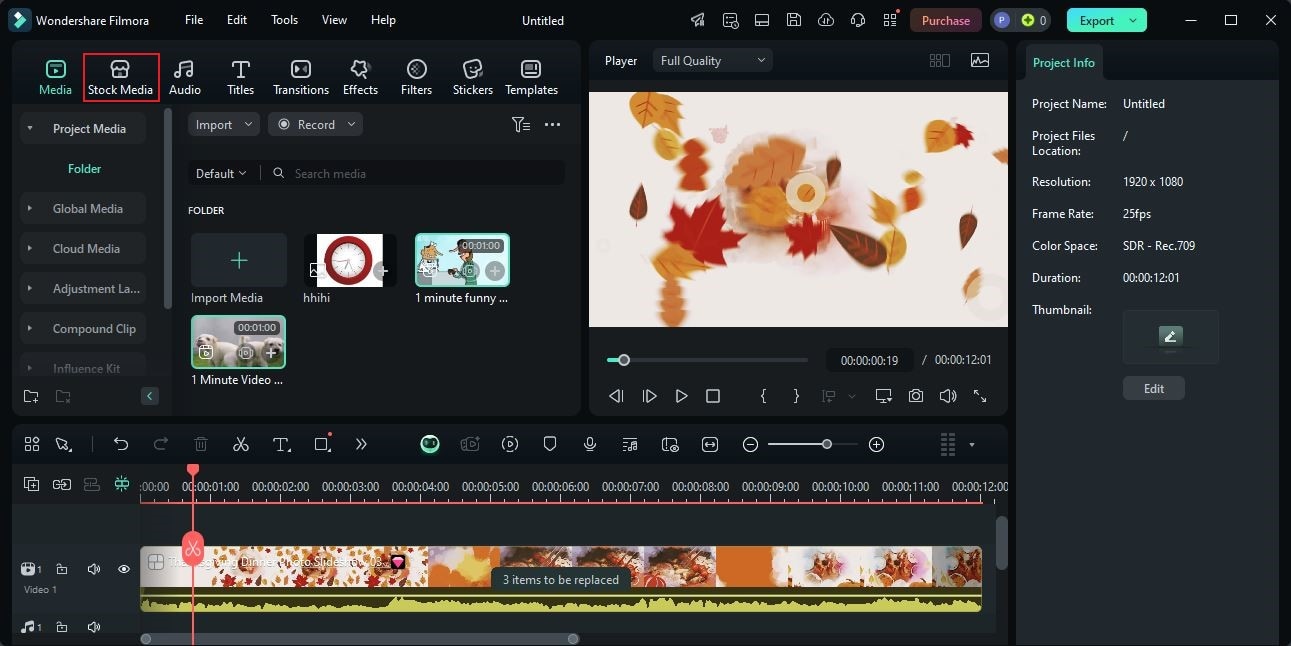Screen dimensions: 1291x646
Task: Click the split scissors icon in timeline toolbar
Action: point(241,444)
